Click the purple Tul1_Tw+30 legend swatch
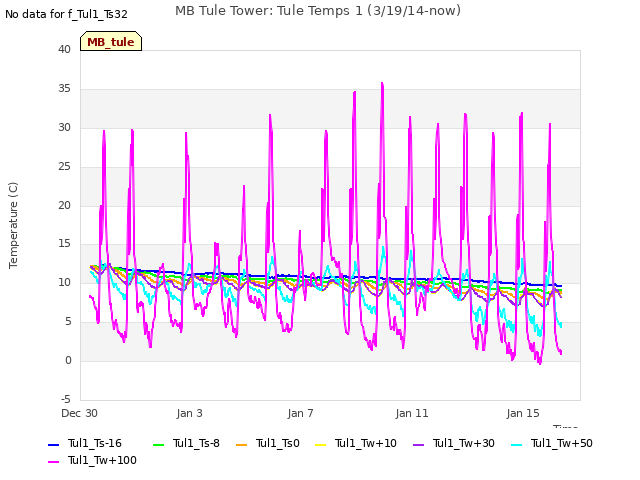This screenshot has width=640, height=480. [419, 444]
